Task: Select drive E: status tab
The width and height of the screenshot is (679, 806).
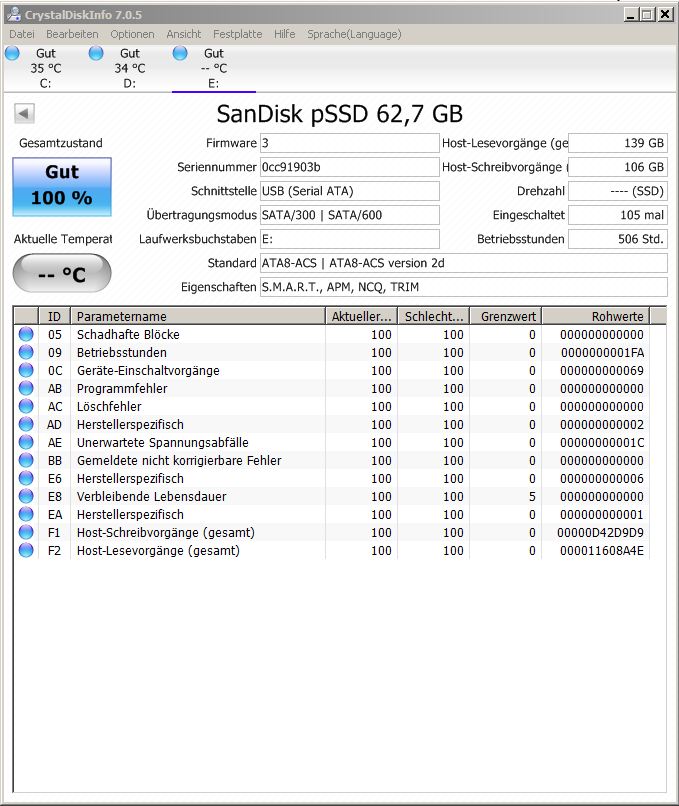Action: pos(213,68)
